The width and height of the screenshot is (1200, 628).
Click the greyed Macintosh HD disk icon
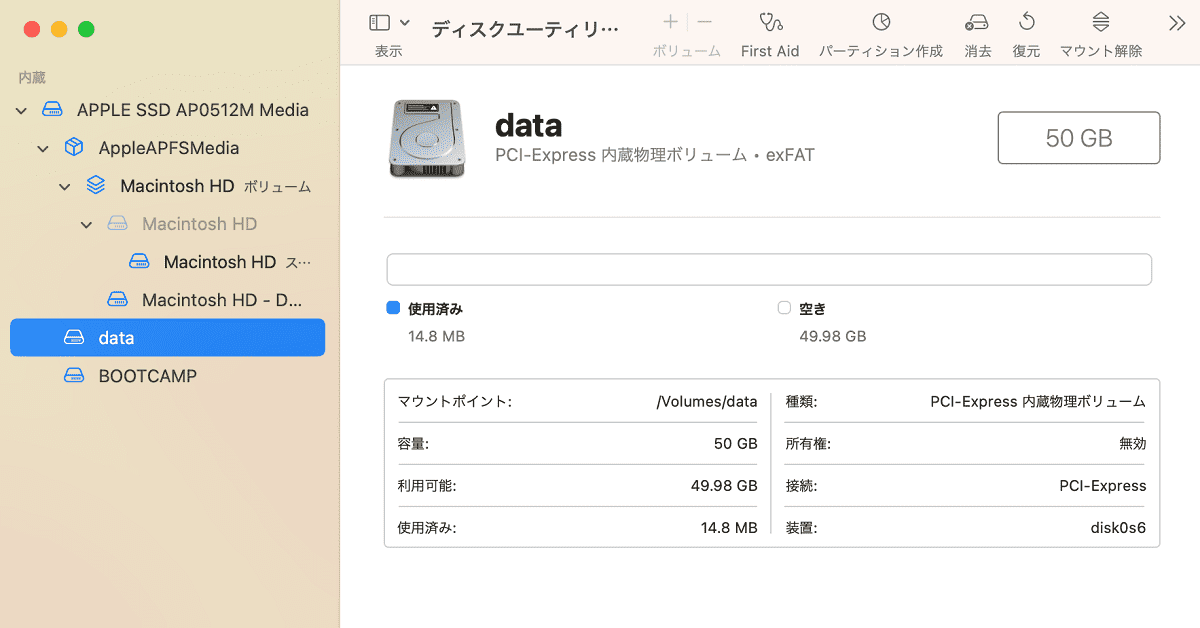(x=117, y=224)
